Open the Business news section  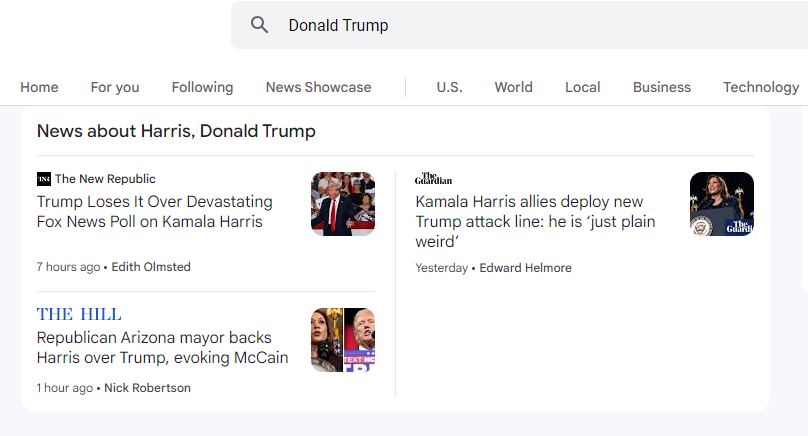click(662, 87)
